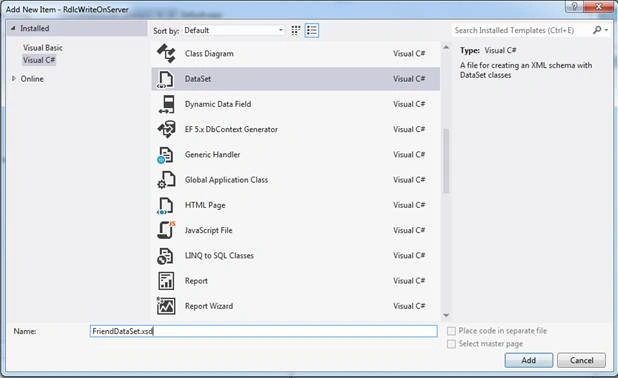Open the help question mark button
The width and height of the screenshot is (618, 378).
click(x=574, y=6)
